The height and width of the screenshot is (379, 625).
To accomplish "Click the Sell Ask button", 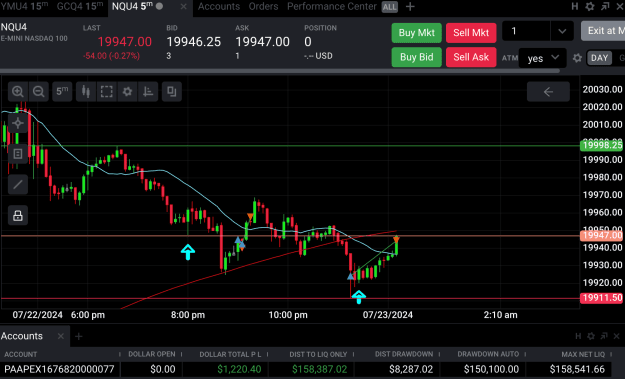I will click(471, 57).
